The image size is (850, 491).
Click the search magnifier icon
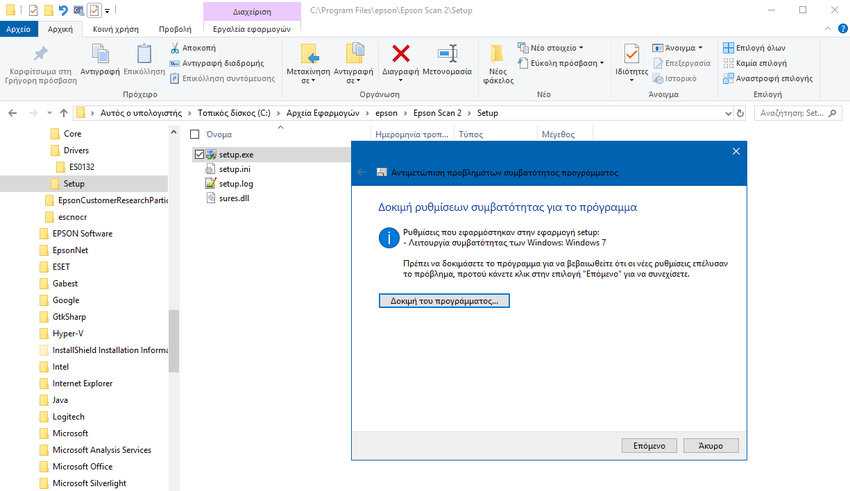[833, 113]
